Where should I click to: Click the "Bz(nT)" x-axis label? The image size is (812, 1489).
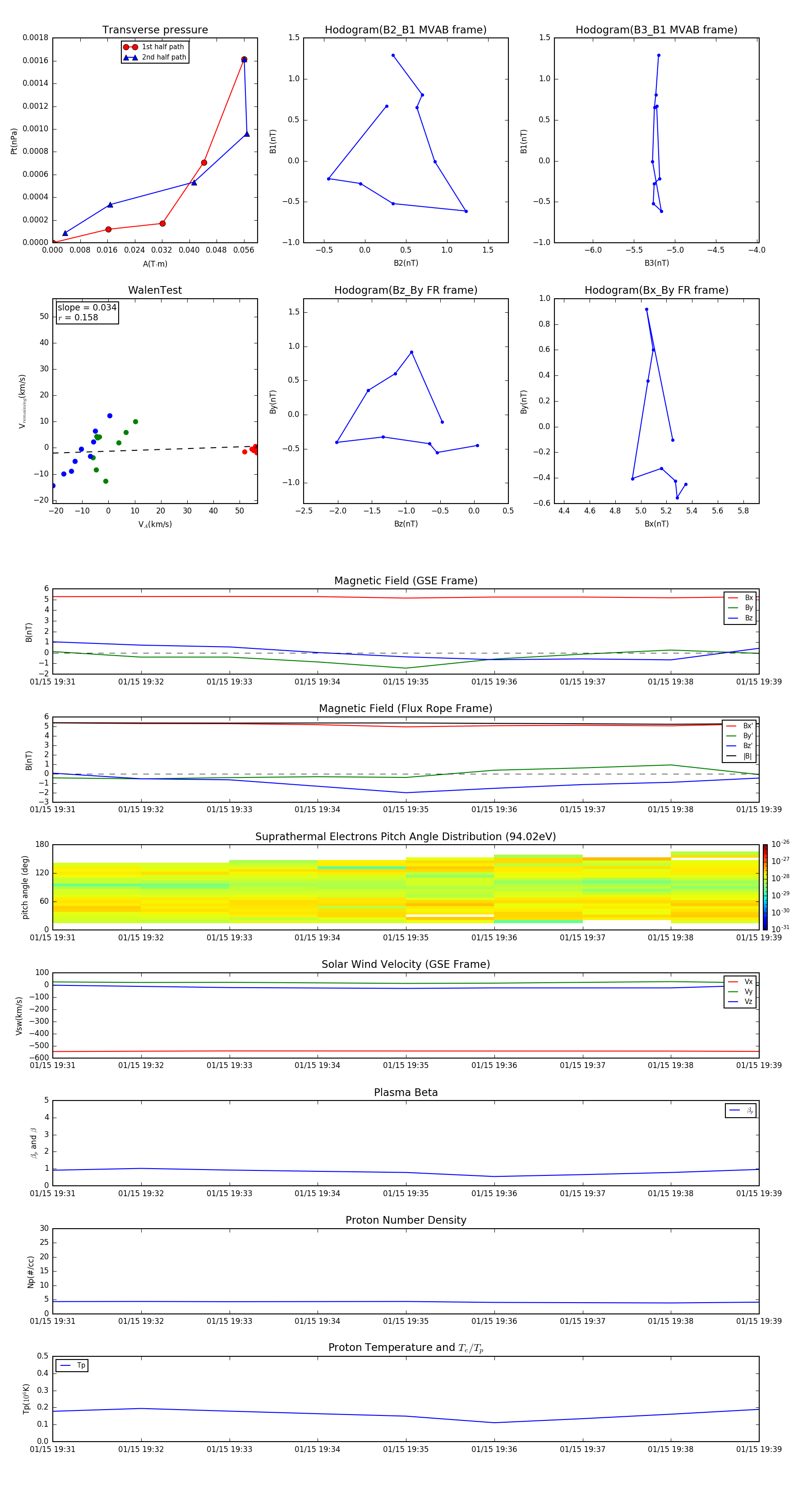406,524
